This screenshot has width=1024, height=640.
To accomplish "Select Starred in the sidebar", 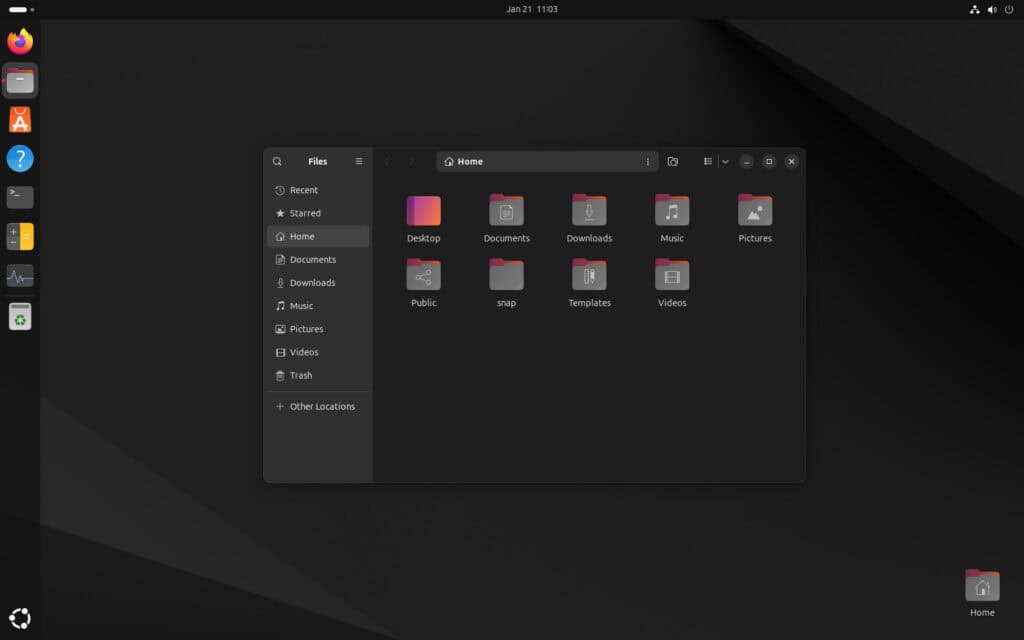I will (x=306, y=213).
